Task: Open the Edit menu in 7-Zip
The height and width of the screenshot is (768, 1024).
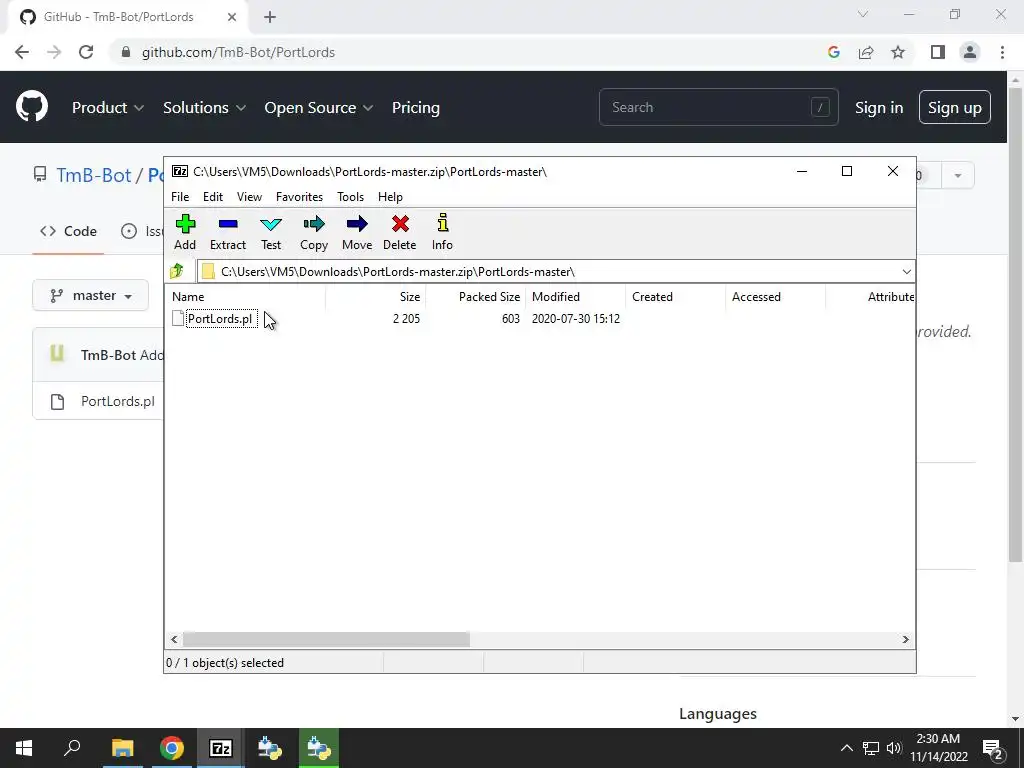Action: (x=213, y=197)
